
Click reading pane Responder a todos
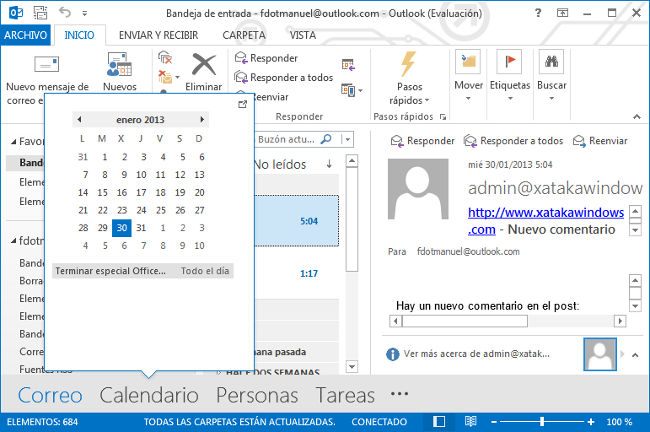coord(513,141)
